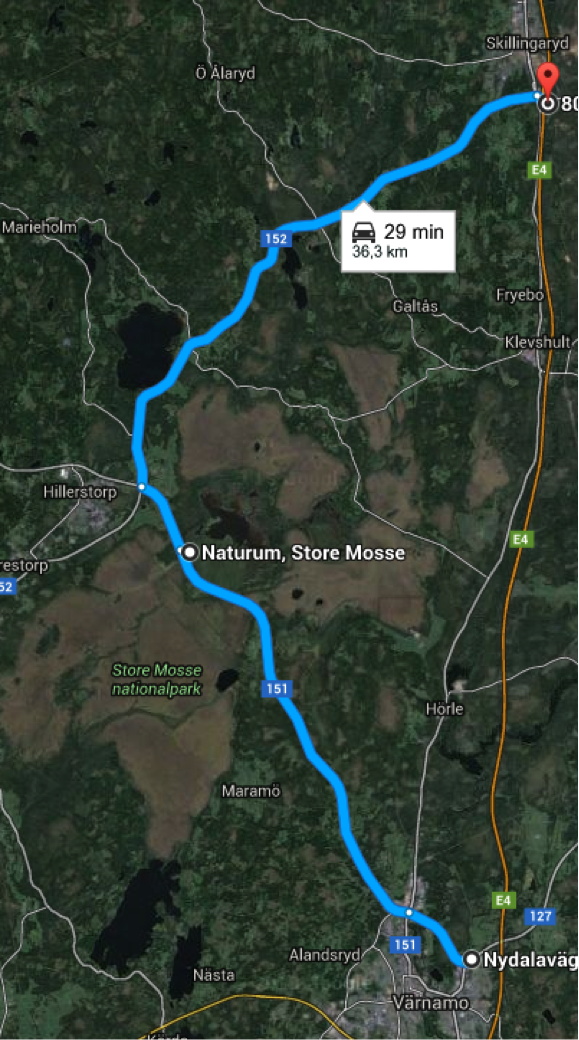Click the route 152 road shield on blue route
This screenshot has width=579, height=1040.
coord(277,239)
